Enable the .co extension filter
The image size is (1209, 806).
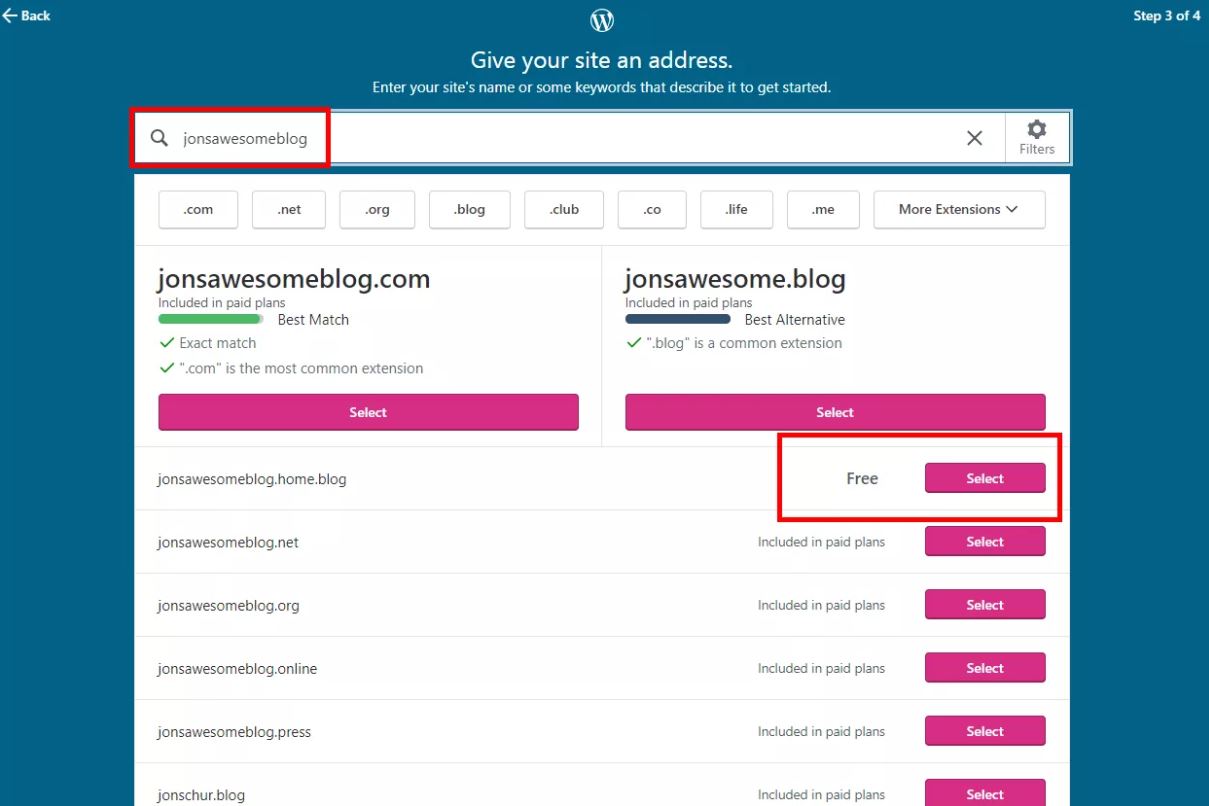[x=652, y=209]
